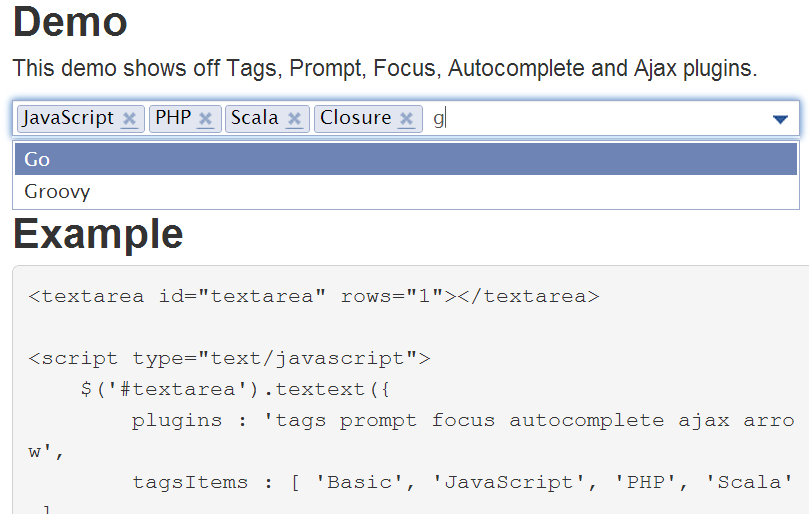
Task: Click the Closure tag label
Action: [x=355, y=118]
